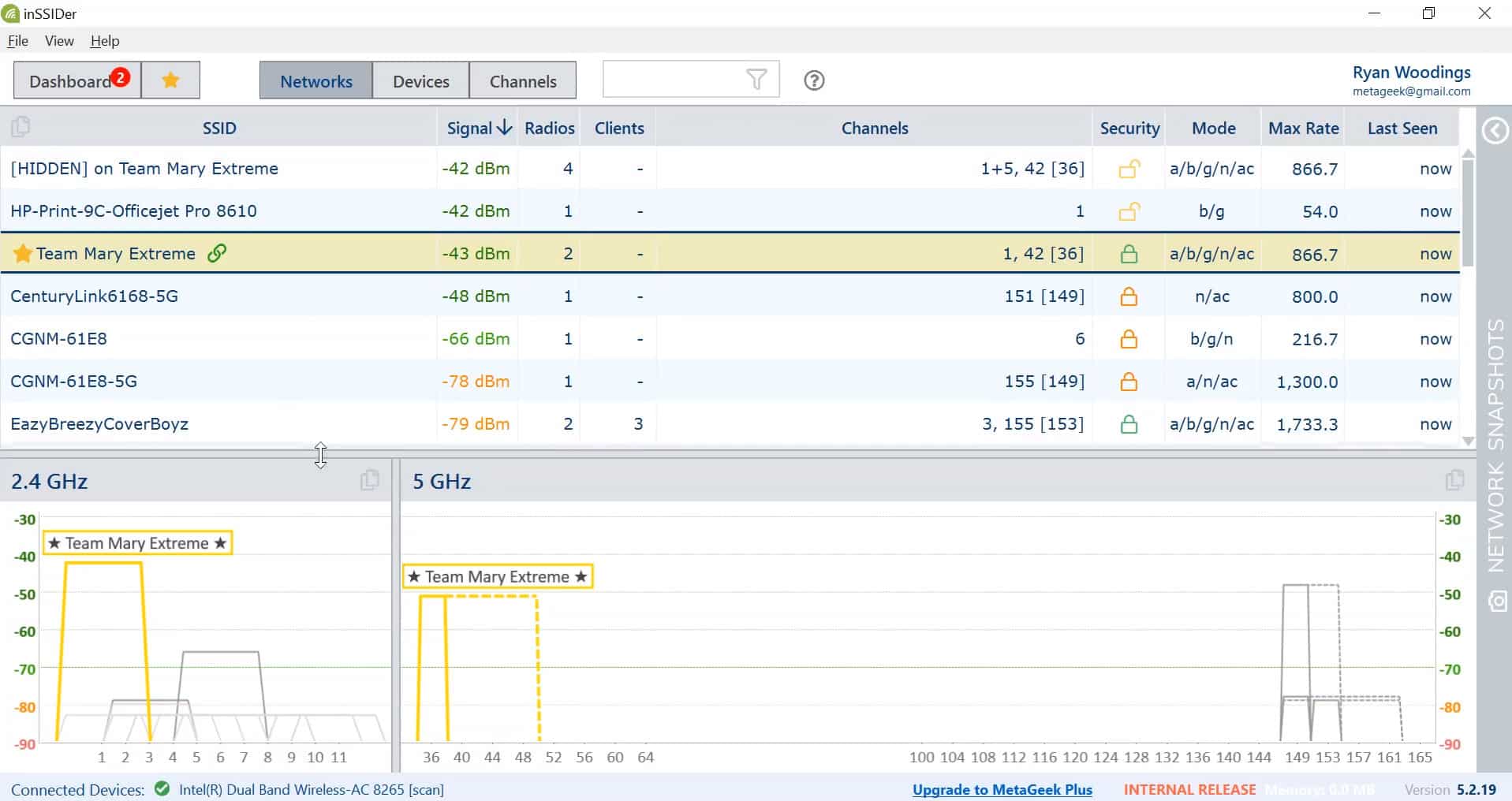Unstar the Team Mary Extreme network
The image size is (1512, 801).
23,253
